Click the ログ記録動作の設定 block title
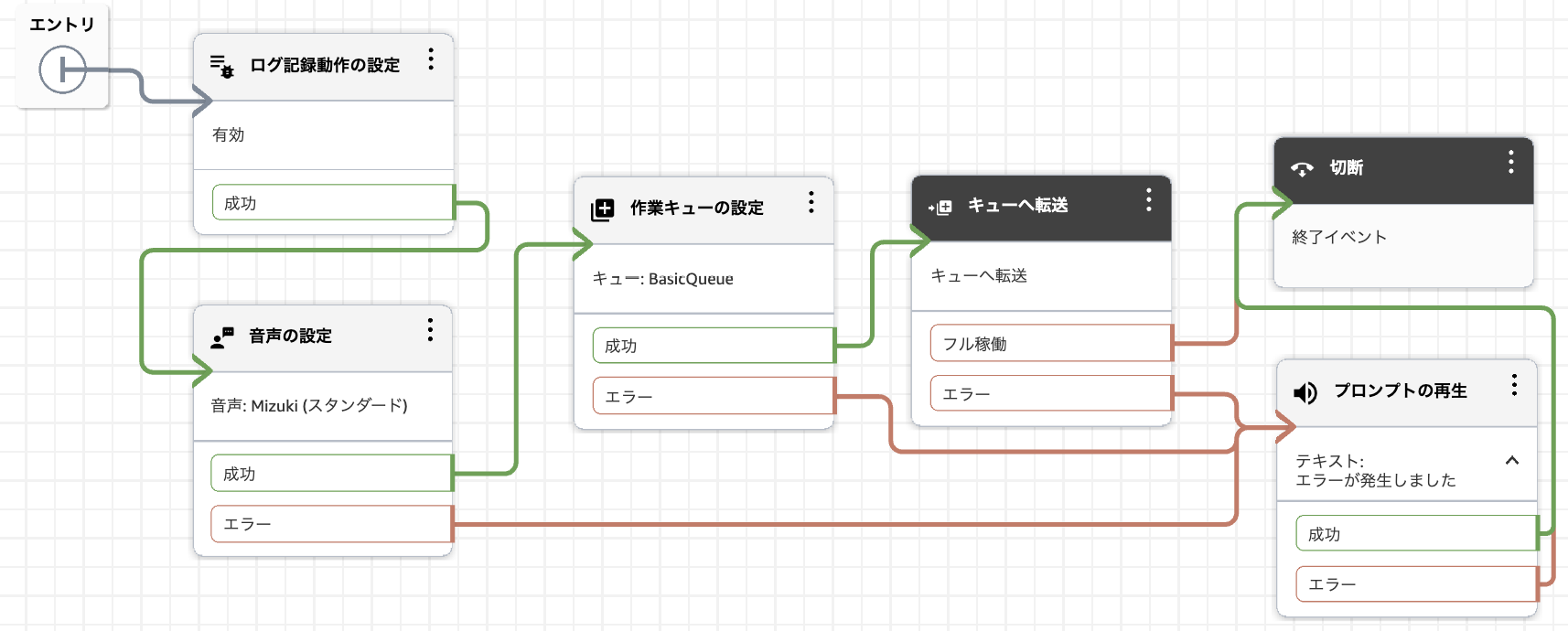The height and width of the screenshot is (631, 1568). pos(325,65)
